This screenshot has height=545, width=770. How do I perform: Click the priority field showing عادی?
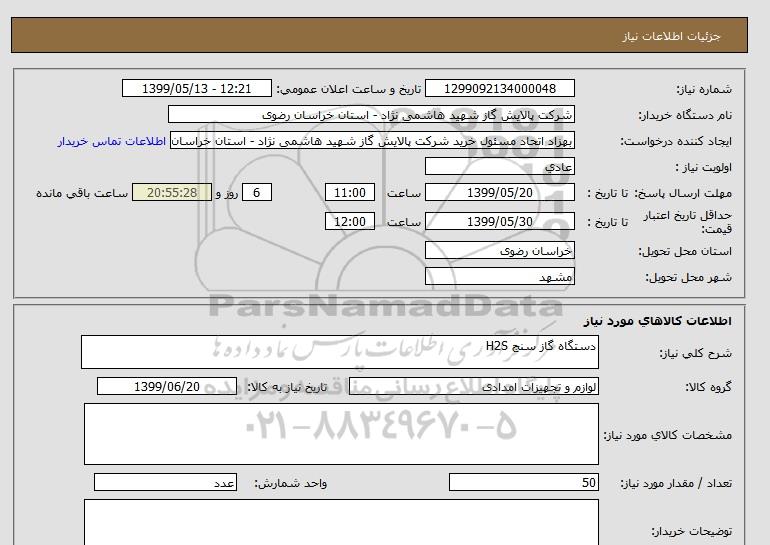click(x=499, y=166)
